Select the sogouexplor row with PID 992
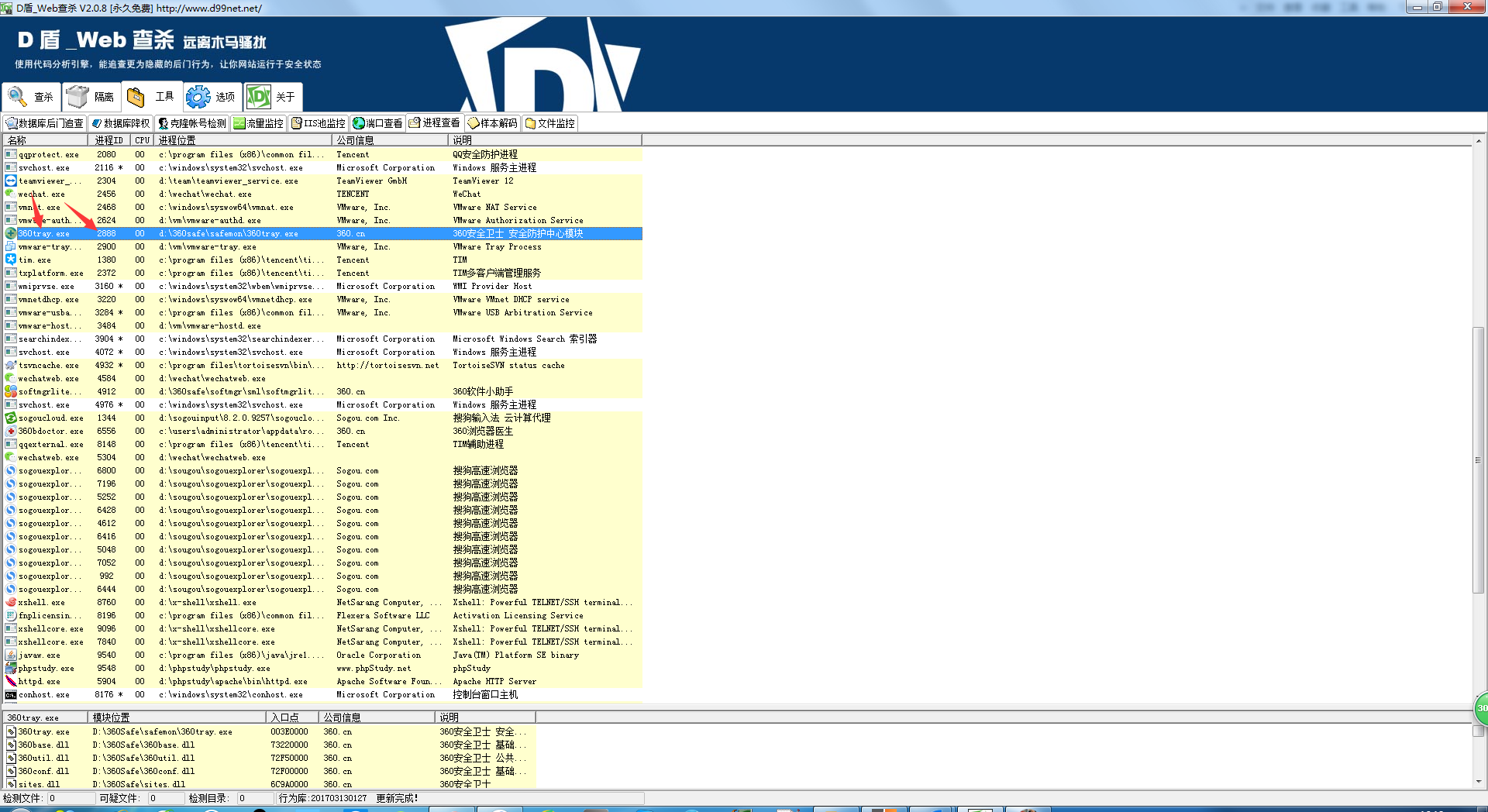 coord(322,576)
